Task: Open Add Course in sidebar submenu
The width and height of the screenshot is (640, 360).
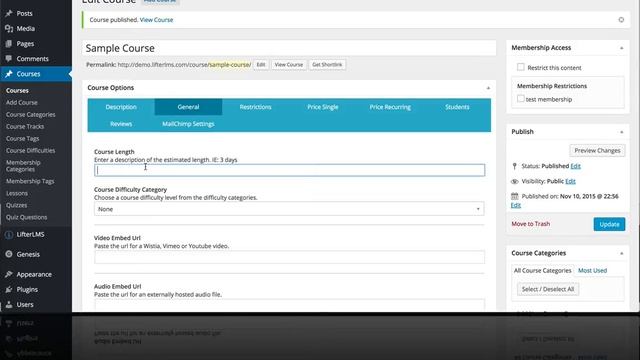Action: pos(22,102)
